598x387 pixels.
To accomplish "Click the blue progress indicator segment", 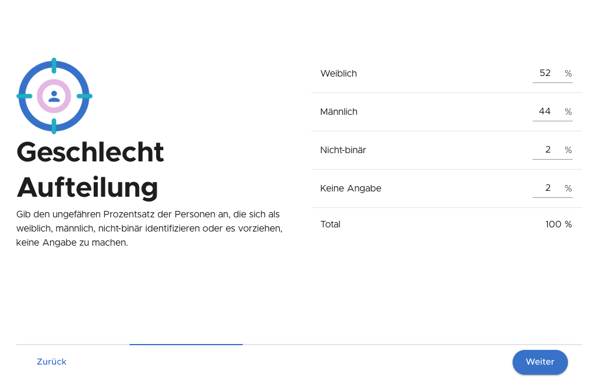I will pos(186,344).
